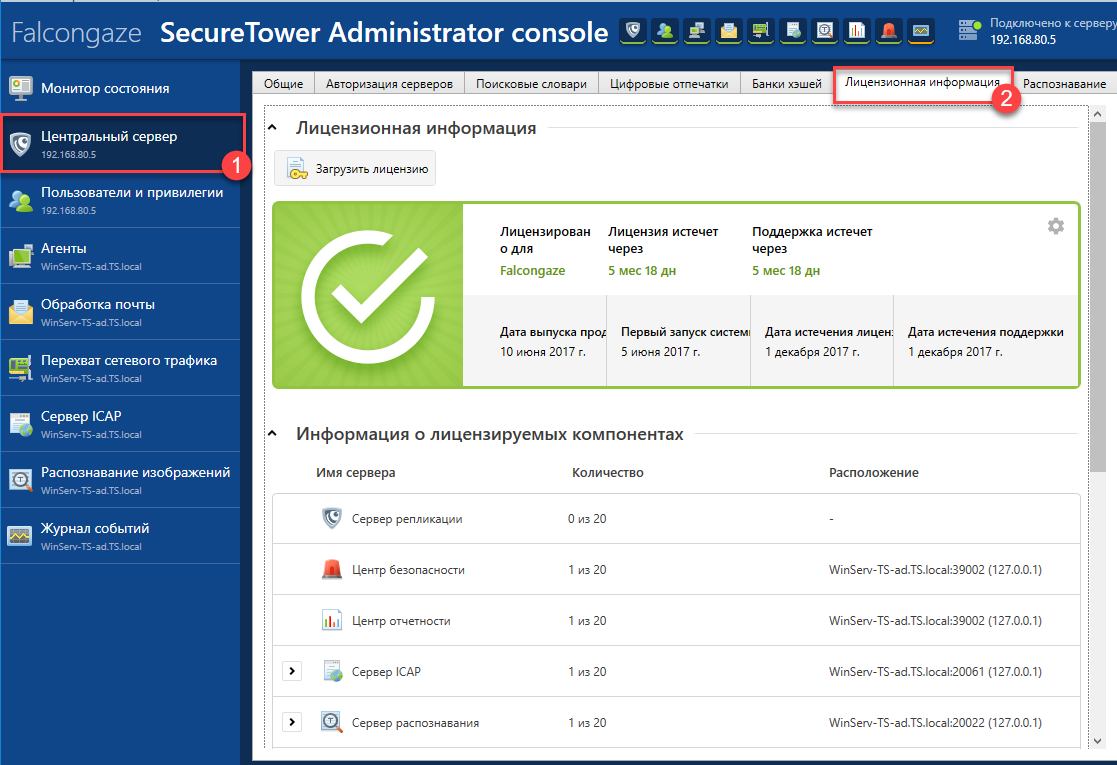Click the shield icon in the header toolbar
The image size is (1117, 765).
(x=633, y=31)
